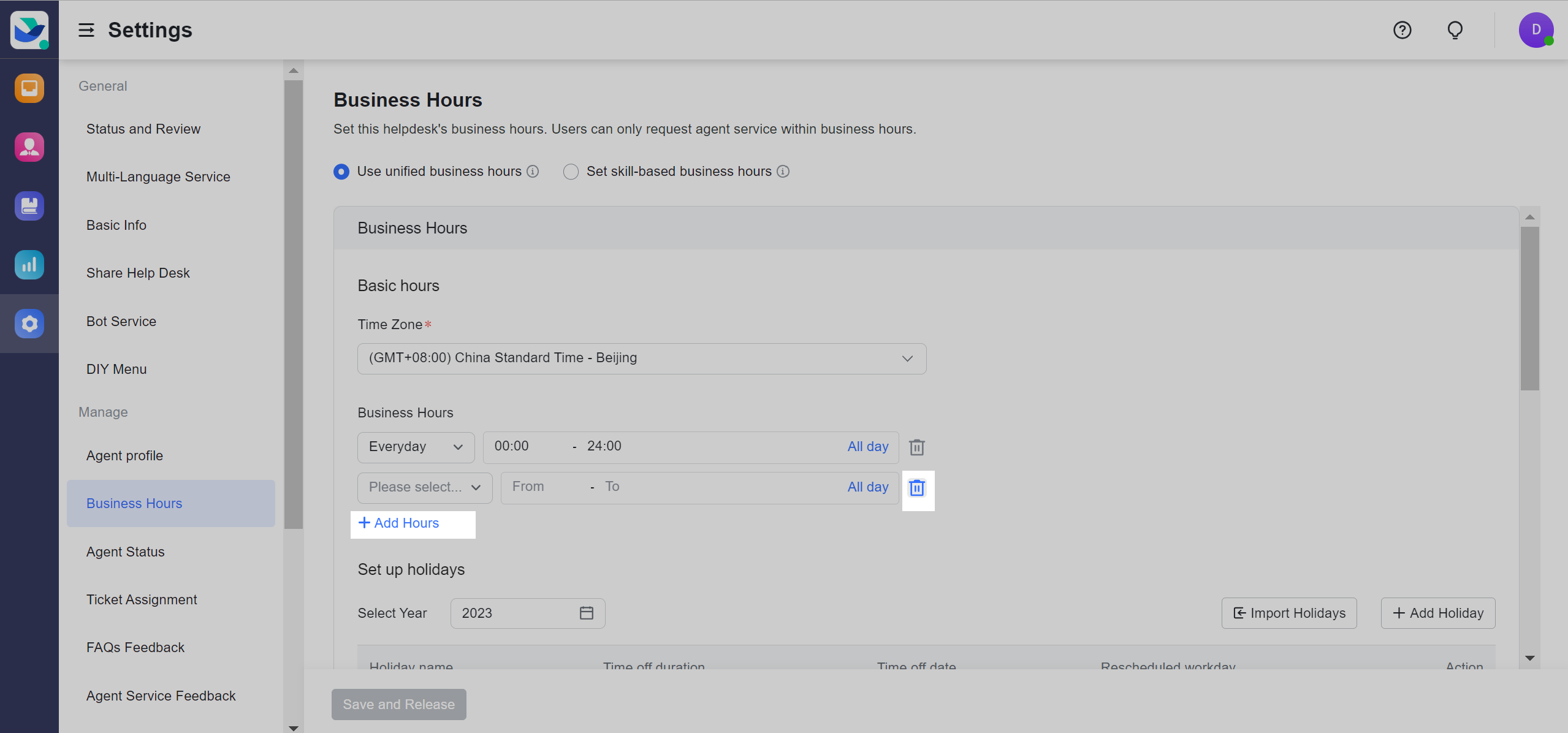Go to Agent Status settings

pyautogui.click(x=125, y=552)
